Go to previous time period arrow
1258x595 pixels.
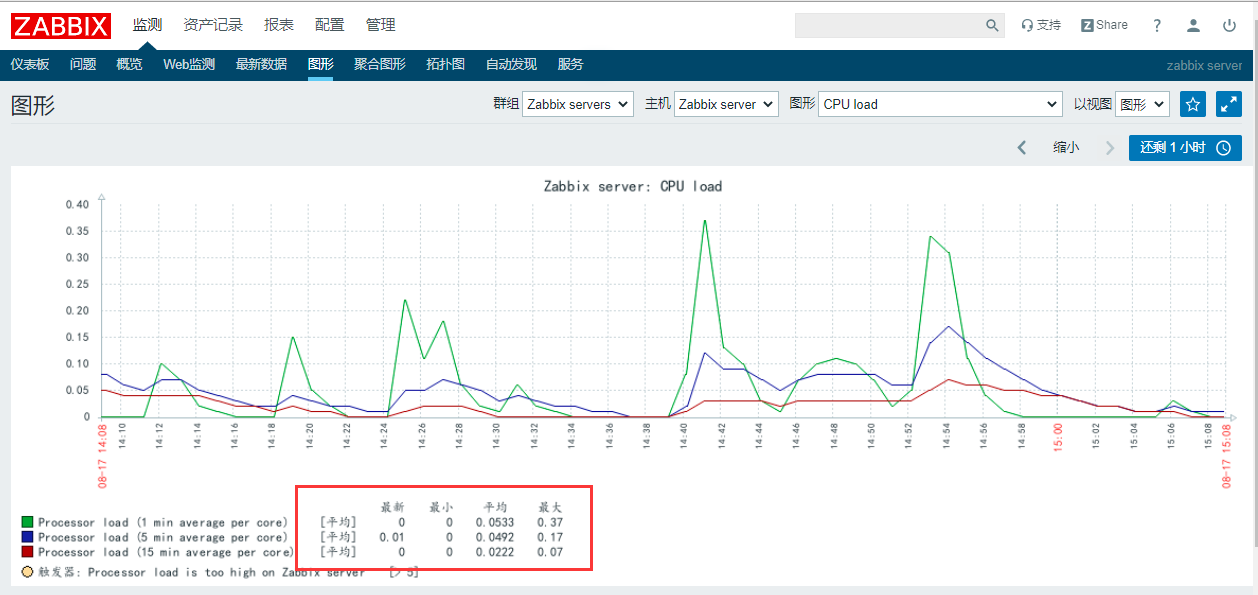click(x=1022, y=148)
